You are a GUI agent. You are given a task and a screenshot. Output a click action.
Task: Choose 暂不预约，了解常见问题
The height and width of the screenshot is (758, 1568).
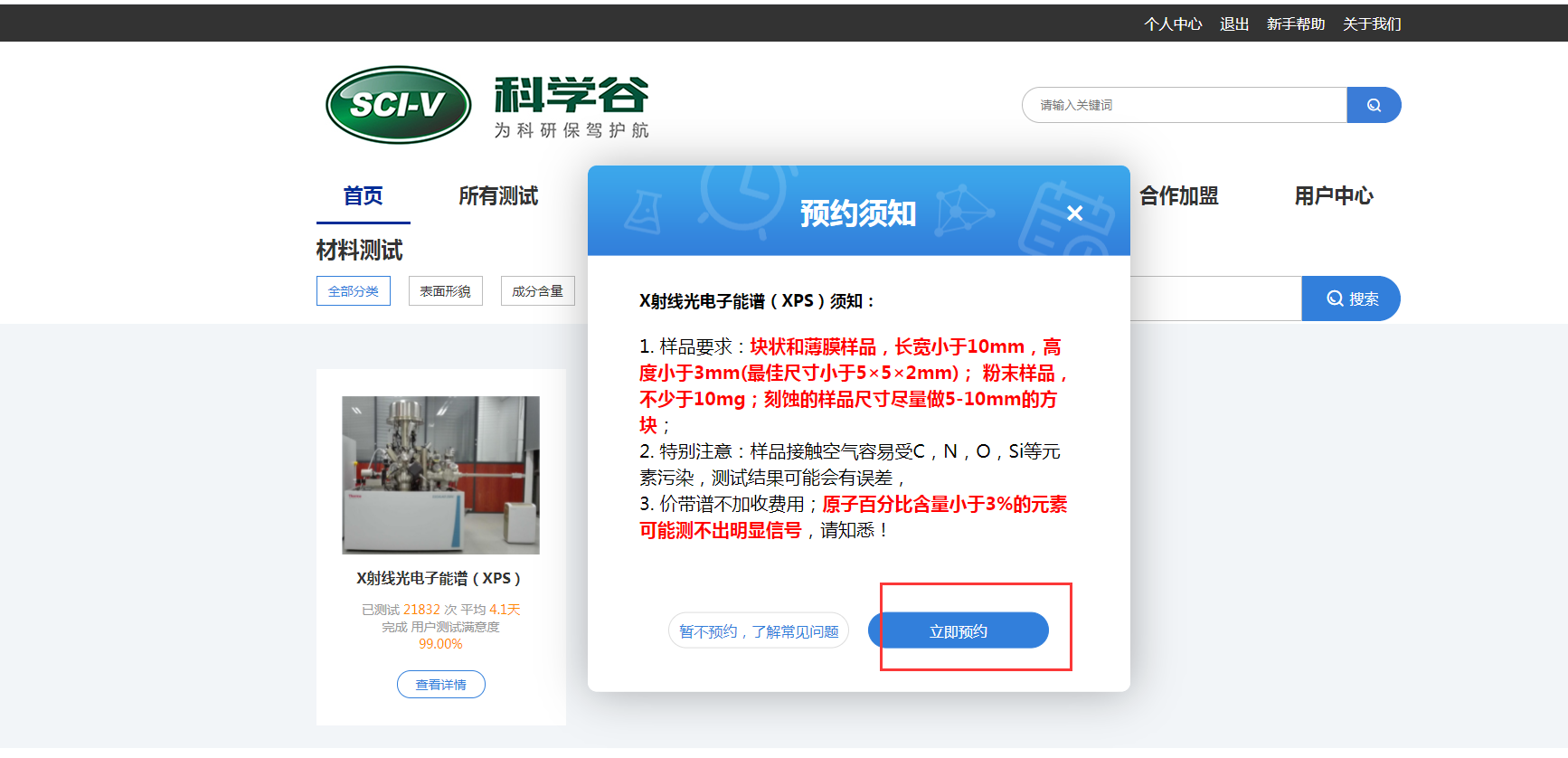(x=758, y=631)
